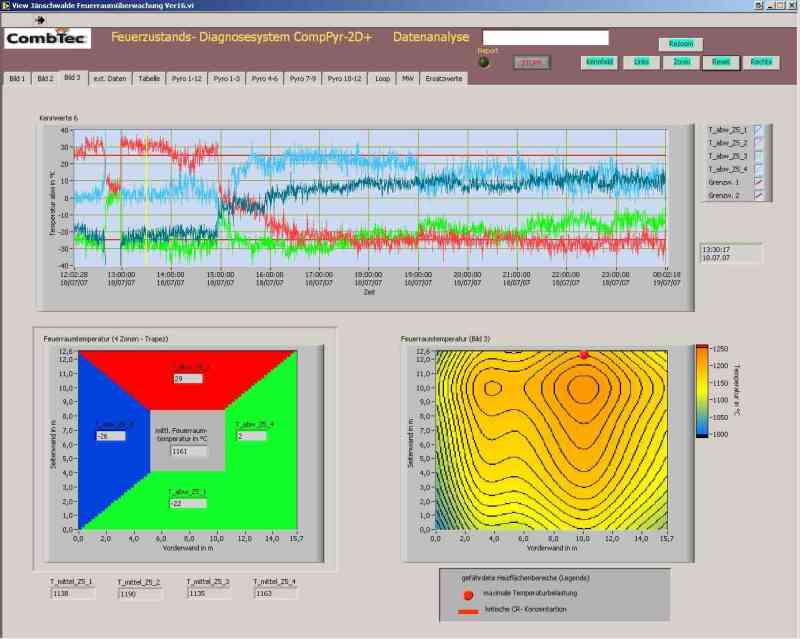Click the 1250 label on the temperature scale
Screen dimensions: 800x639
(x=720, y=349)
